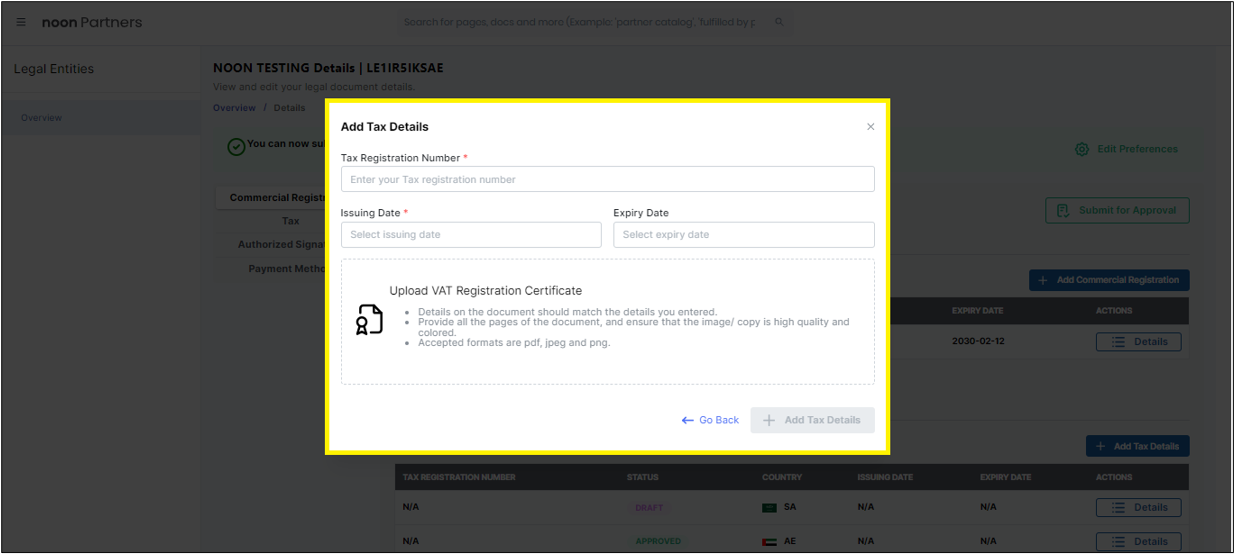Click the search magnifier icon
1235x556 pixels.
[779, 22]
